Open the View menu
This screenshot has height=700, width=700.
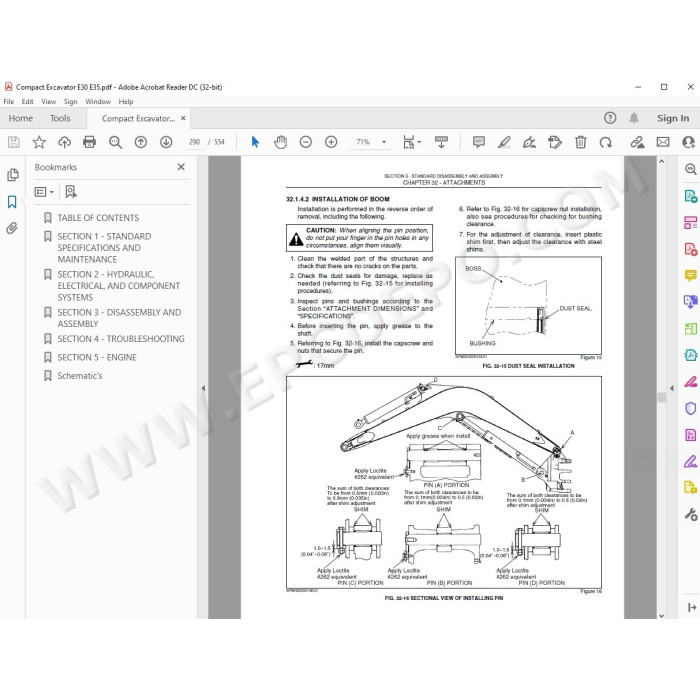click(49, 102)
